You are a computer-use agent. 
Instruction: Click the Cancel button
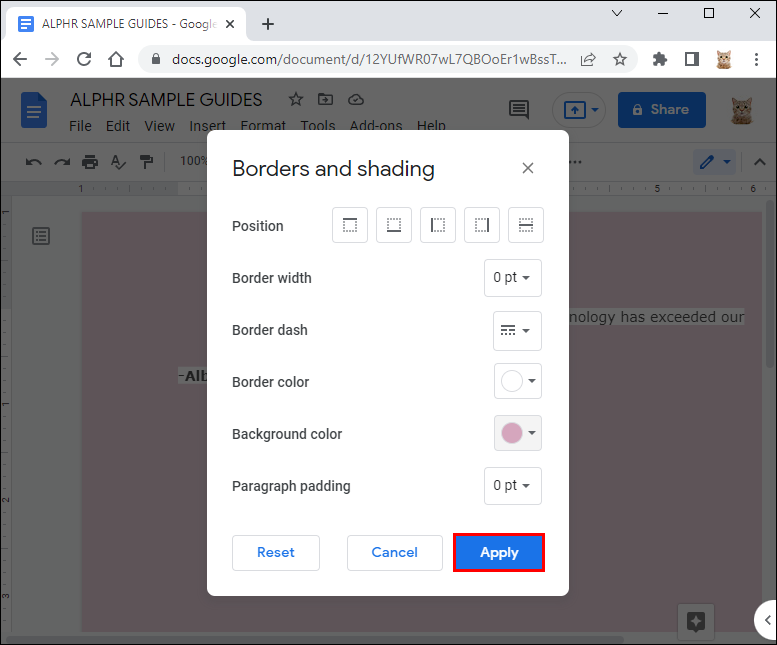click(x=395, y=553)
